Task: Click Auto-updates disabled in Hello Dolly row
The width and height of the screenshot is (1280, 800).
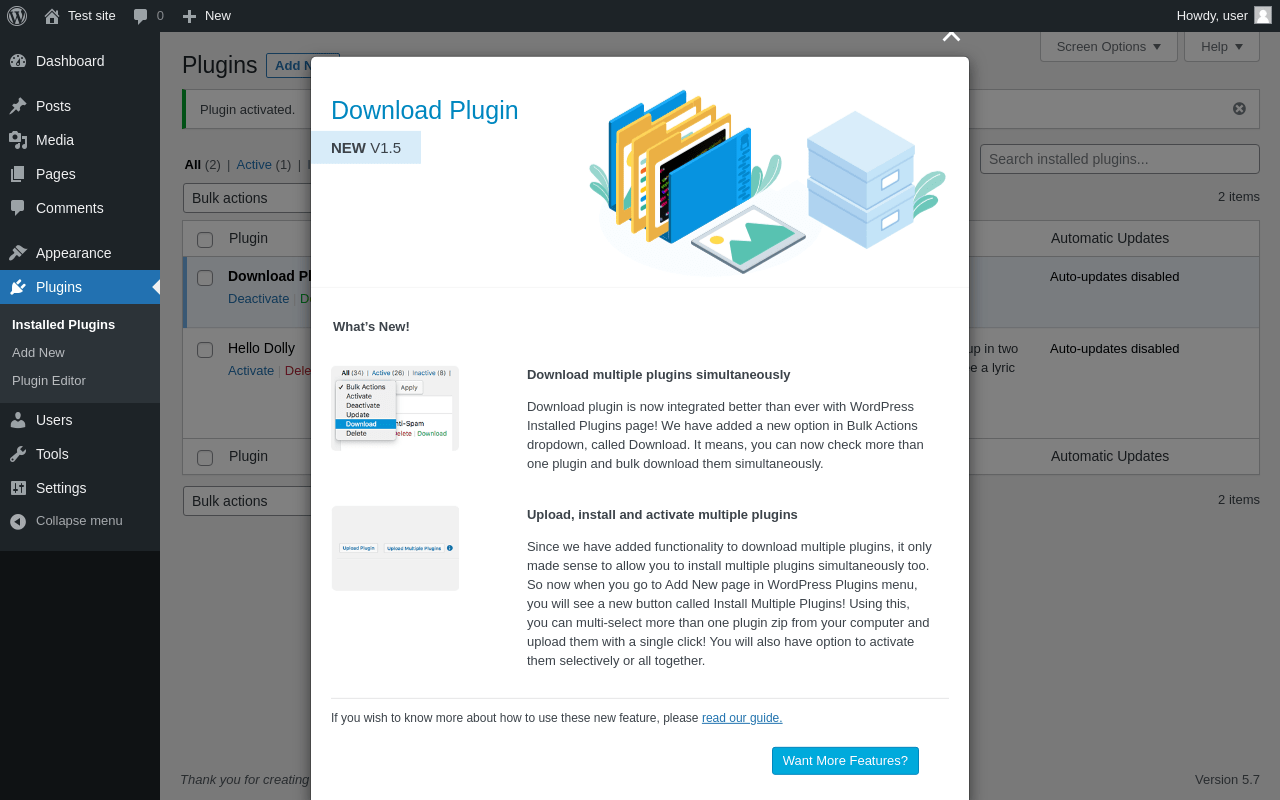Action: pyautogui.click(x=1114, y=348)
